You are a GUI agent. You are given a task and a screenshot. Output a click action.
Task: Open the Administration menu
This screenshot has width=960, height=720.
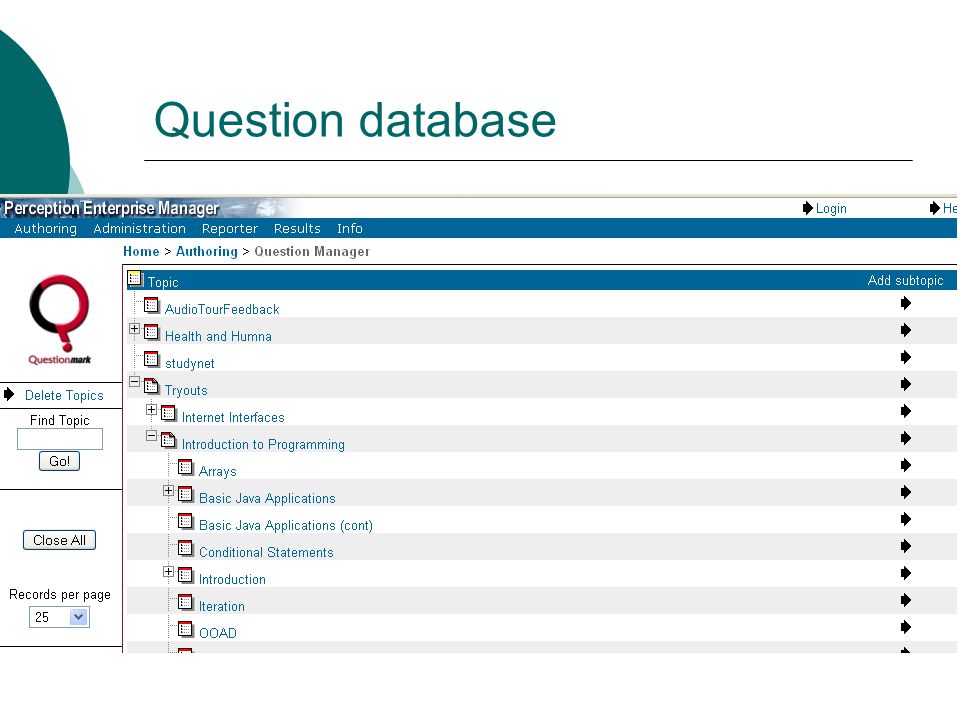click(x=140, y=228)
